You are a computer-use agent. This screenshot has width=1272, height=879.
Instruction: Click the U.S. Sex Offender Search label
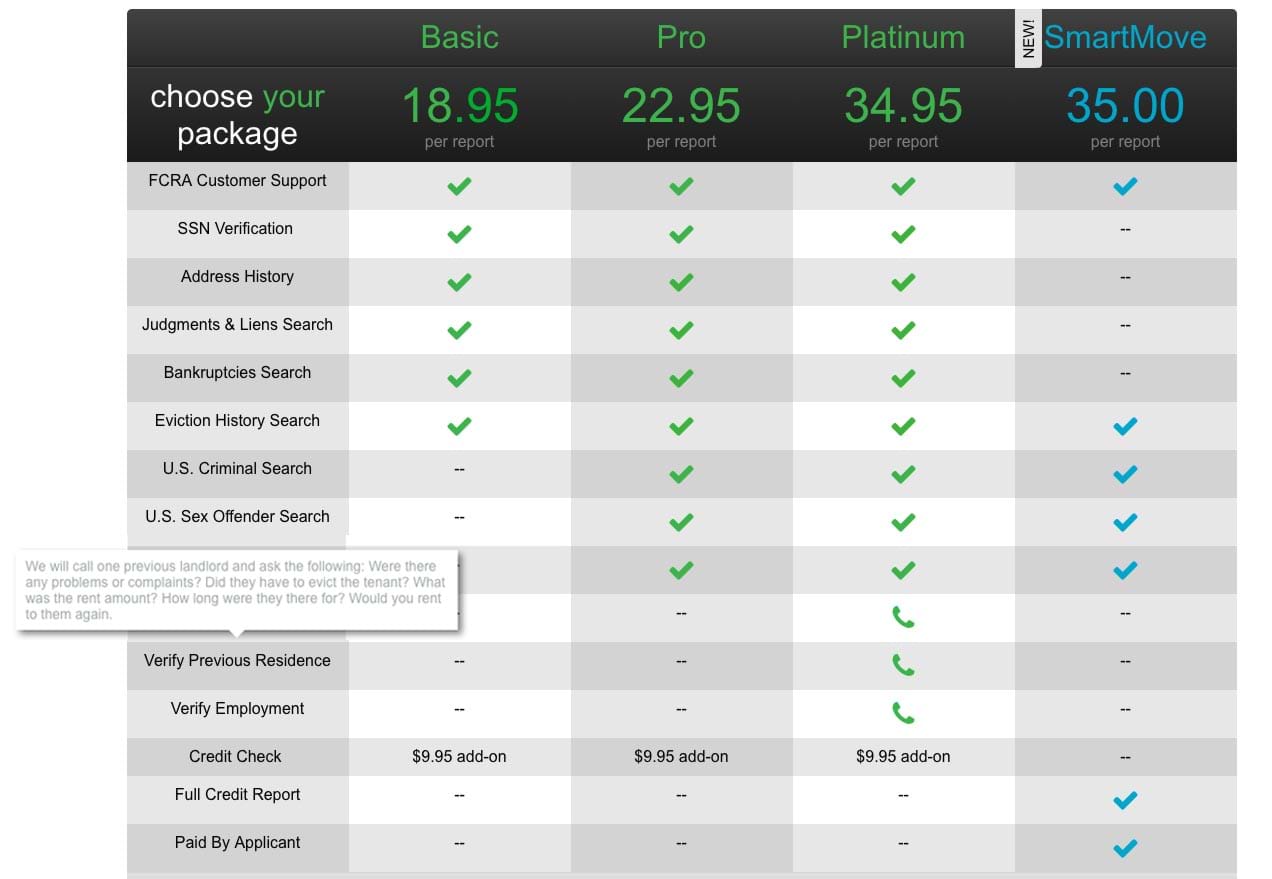coord(237,516)
